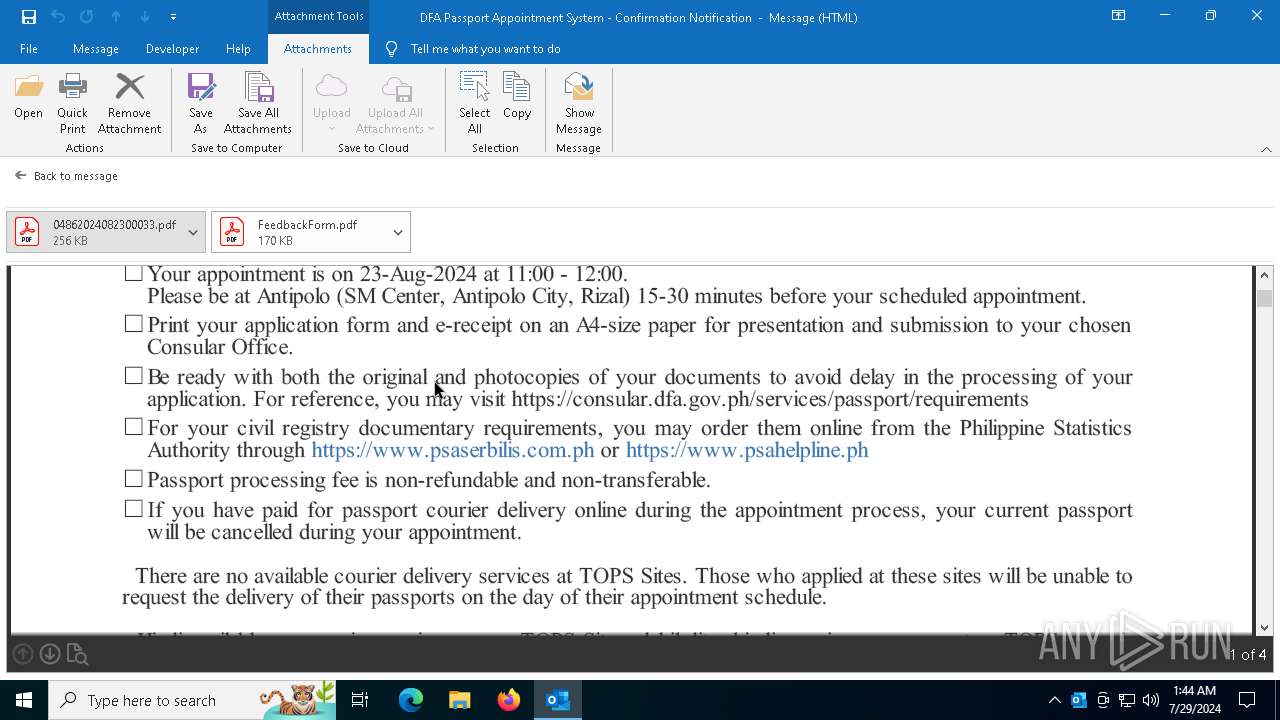The height and width of the screenshot is (720, 1280).
Task: Go to previous page in preview
Action: pyautogui.click(x=23, y=654)
